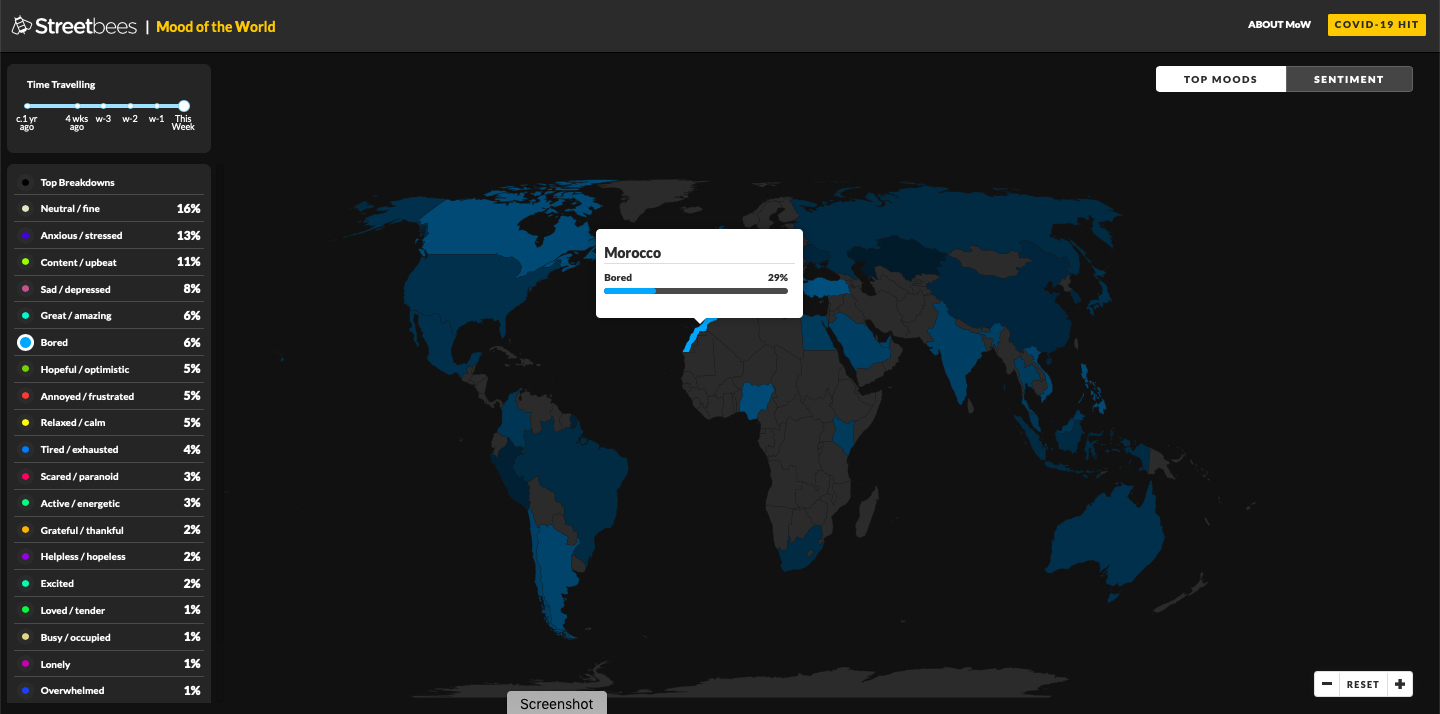The height and width of the screenshot is (714, 1440).
Task: Click the Anxious/stressed purple dot icon
Action: pos(25,235)
